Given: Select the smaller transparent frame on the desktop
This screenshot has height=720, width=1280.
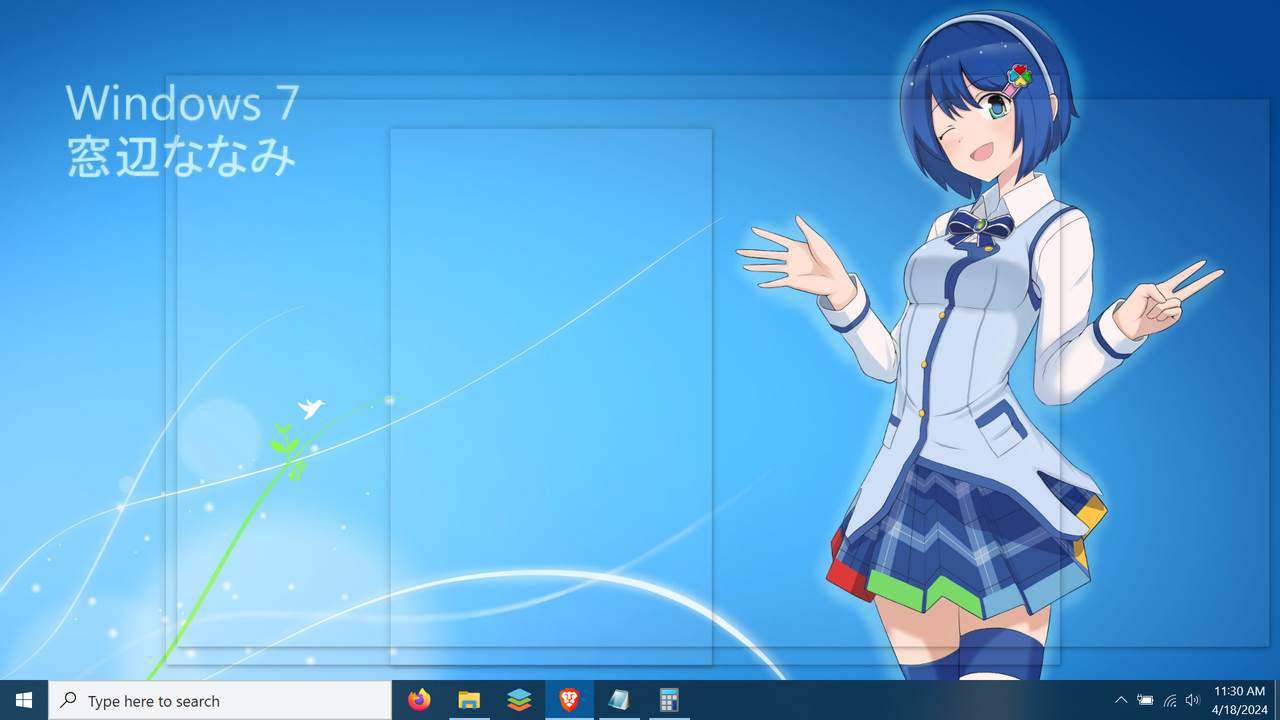Looking at the screenshot, I should coord(550,400).
